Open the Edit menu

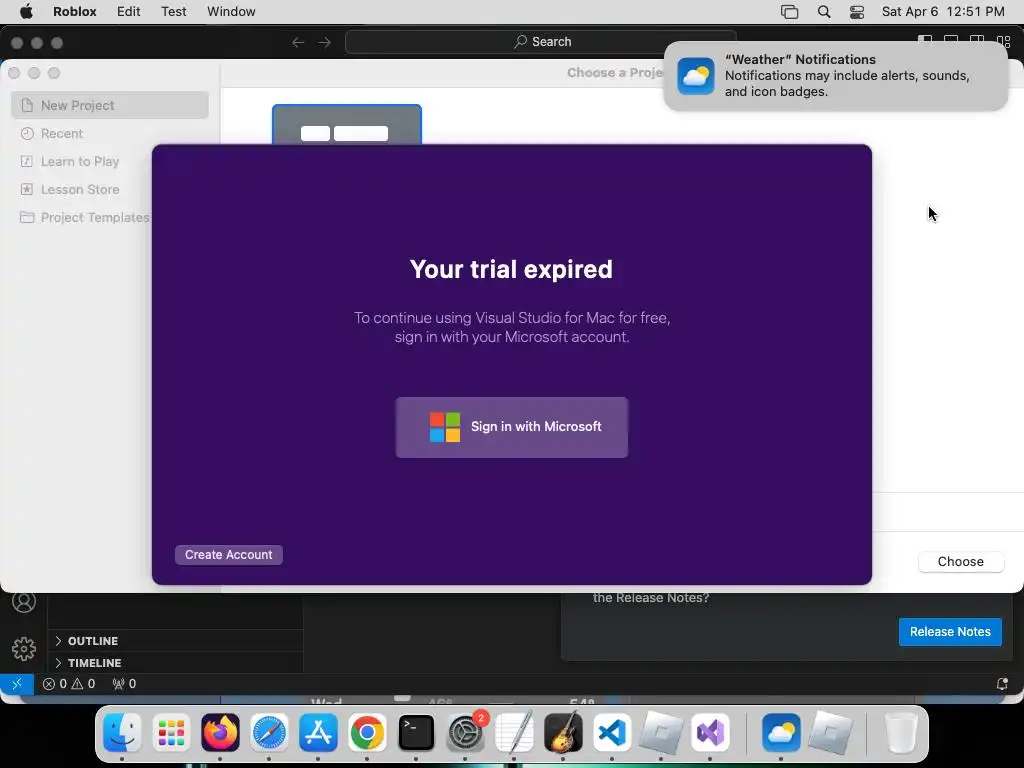pos(129,12)
